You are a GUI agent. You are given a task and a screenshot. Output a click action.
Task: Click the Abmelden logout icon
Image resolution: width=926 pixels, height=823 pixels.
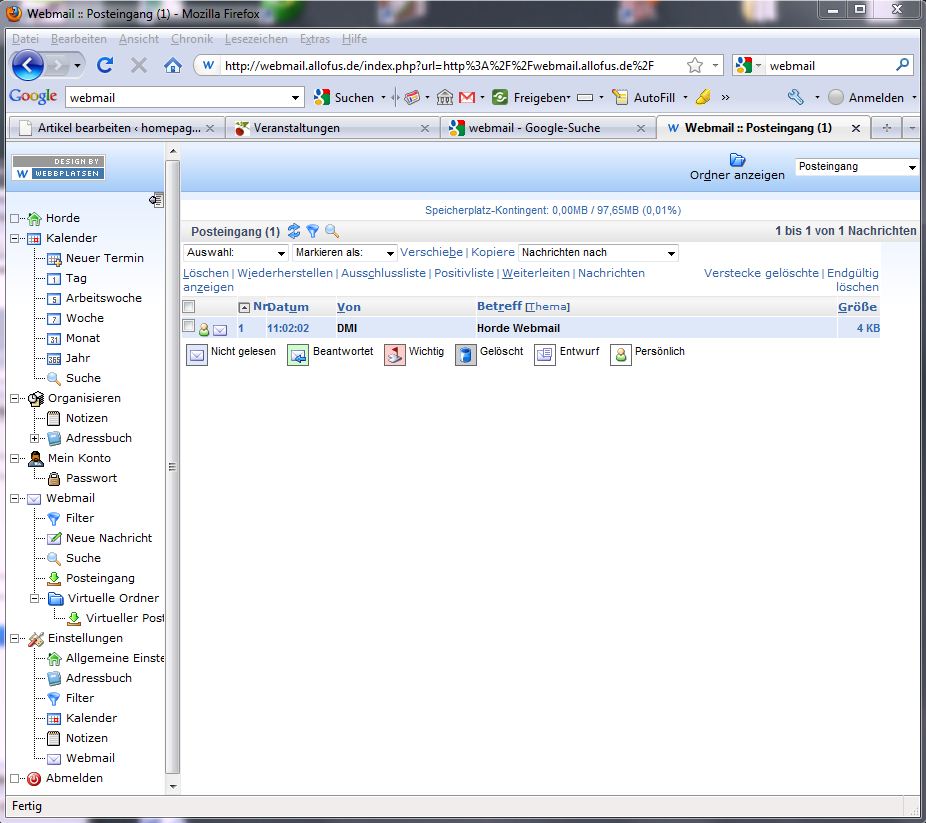[x=34, y=779]
